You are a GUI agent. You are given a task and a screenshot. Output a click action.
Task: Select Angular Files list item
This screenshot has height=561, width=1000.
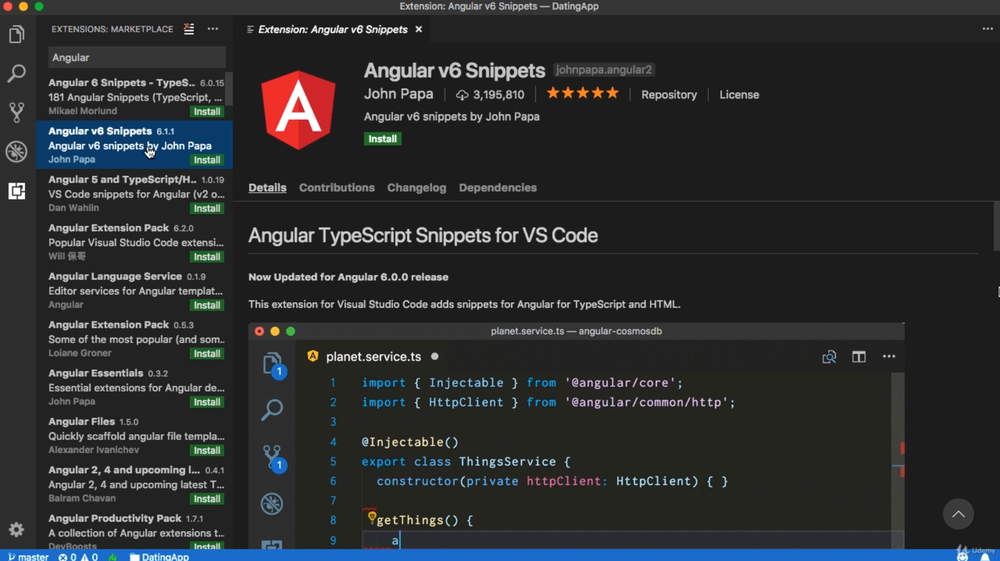[x=134, y=435]
